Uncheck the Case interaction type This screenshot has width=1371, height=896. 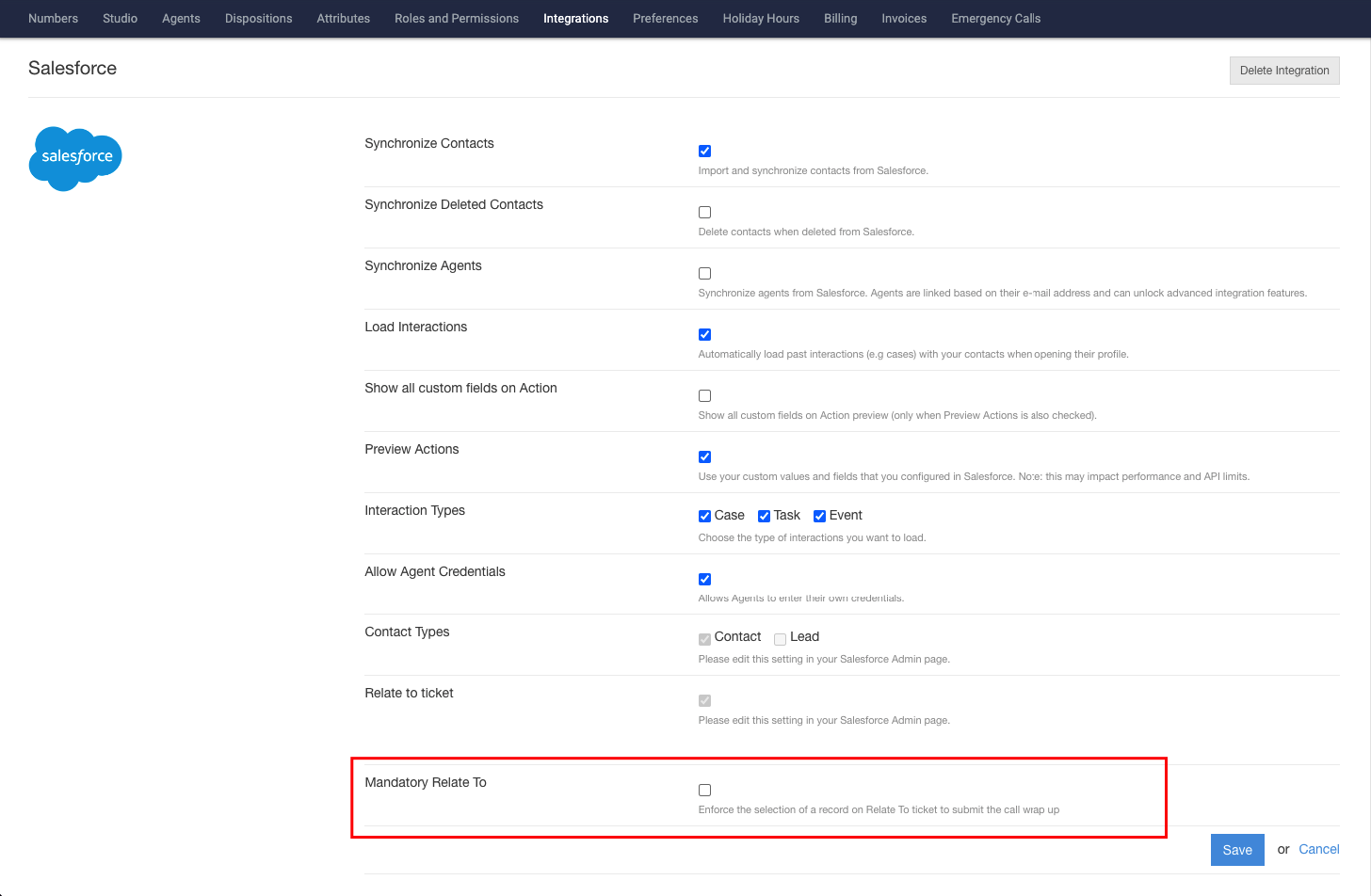tap(704, 516)
